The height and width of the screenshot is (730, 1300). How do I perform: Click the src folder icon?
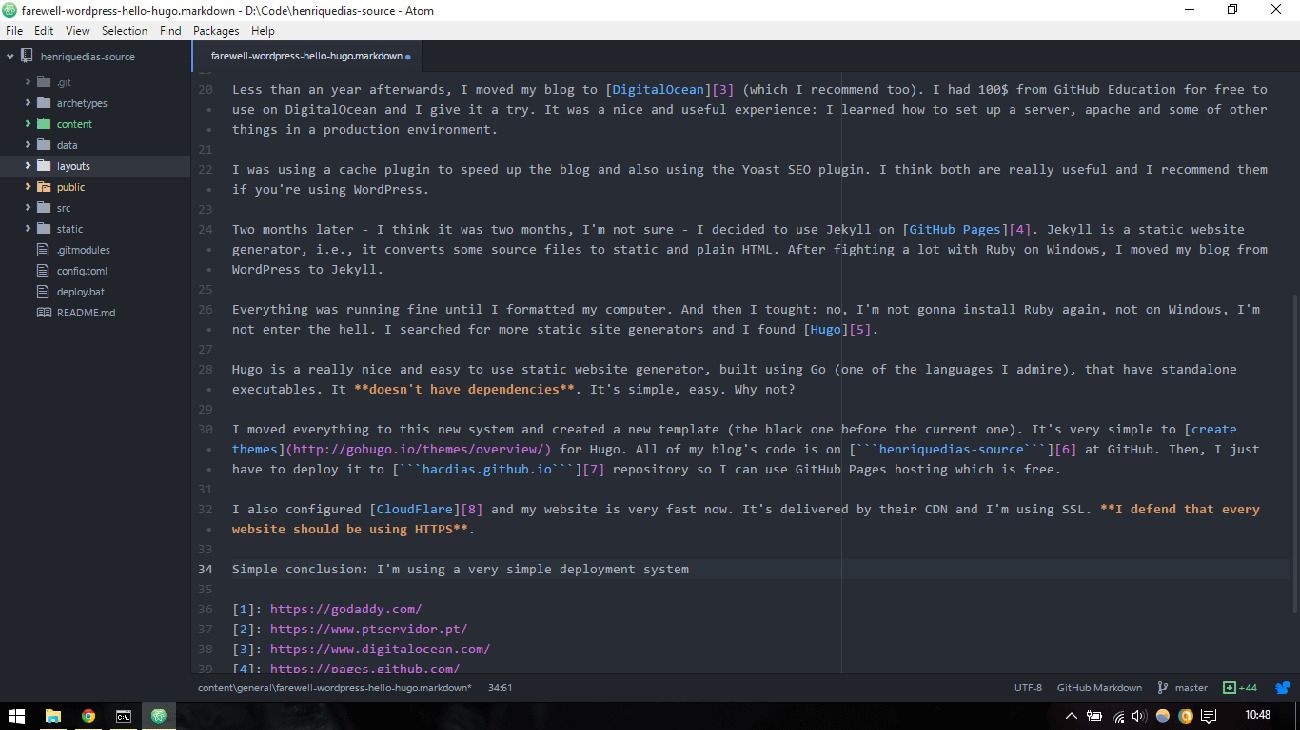(43, 208)
